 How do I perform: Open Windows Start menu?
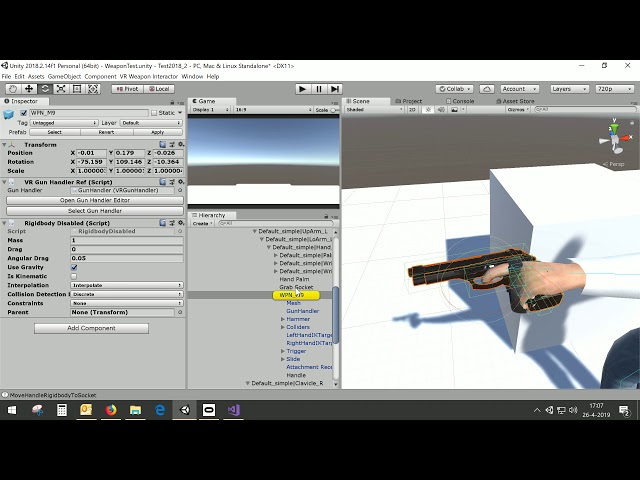pyautogui.click(x=12, y=410)
